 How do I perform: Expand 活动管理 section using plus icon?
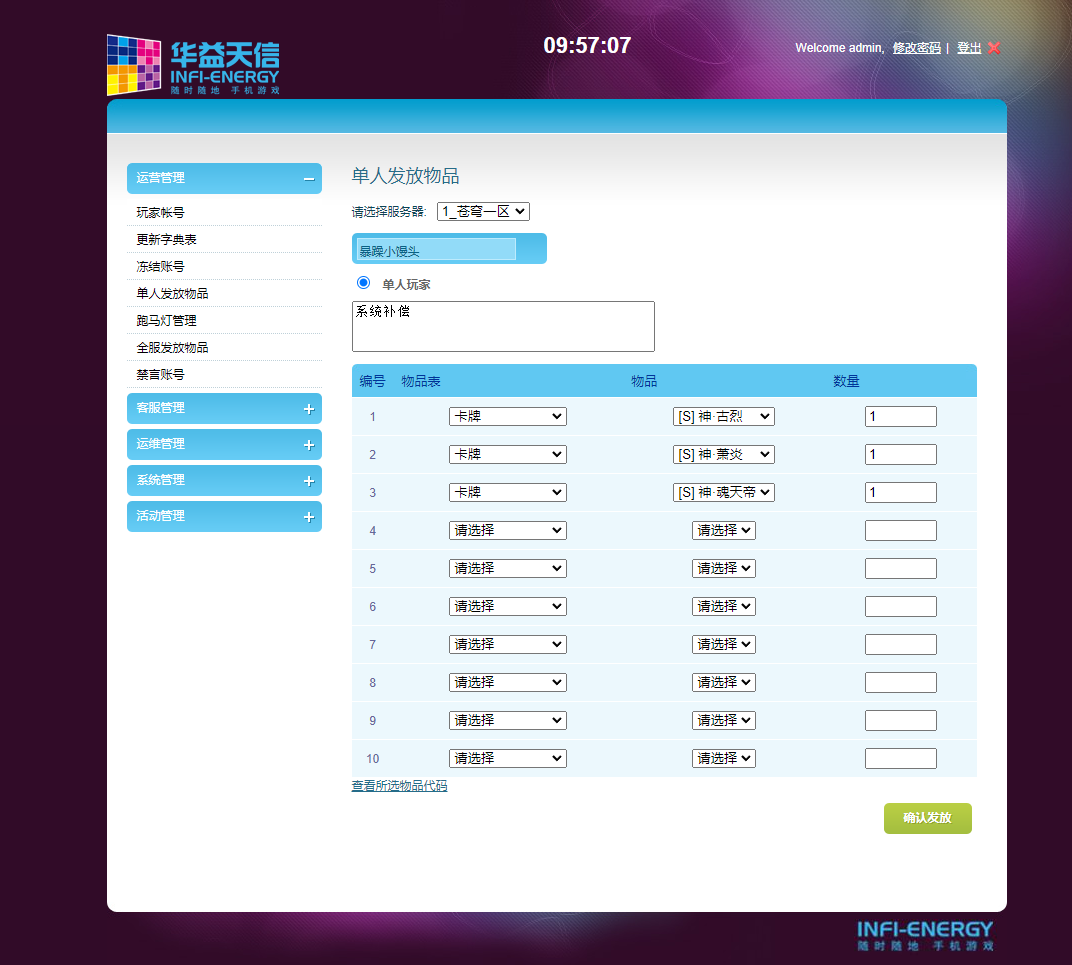tap(309, 517)
